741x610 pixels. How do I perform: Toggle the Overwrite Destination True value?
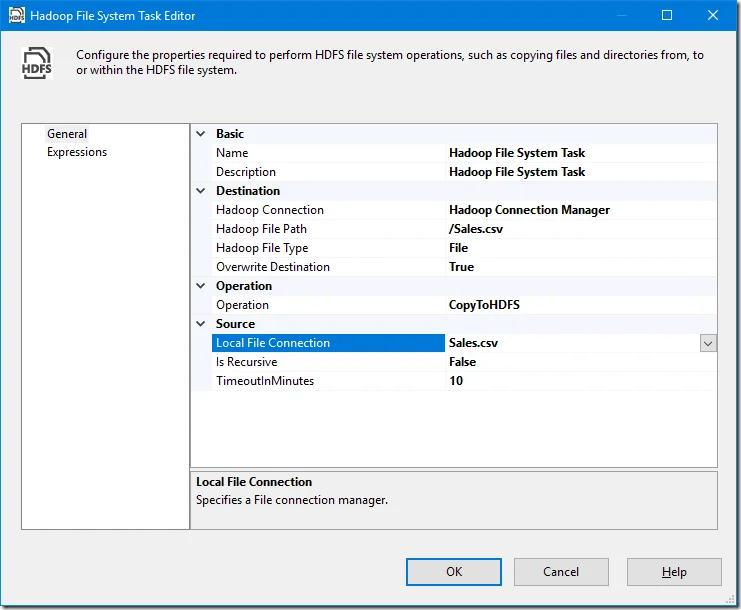tap(580, 267)
